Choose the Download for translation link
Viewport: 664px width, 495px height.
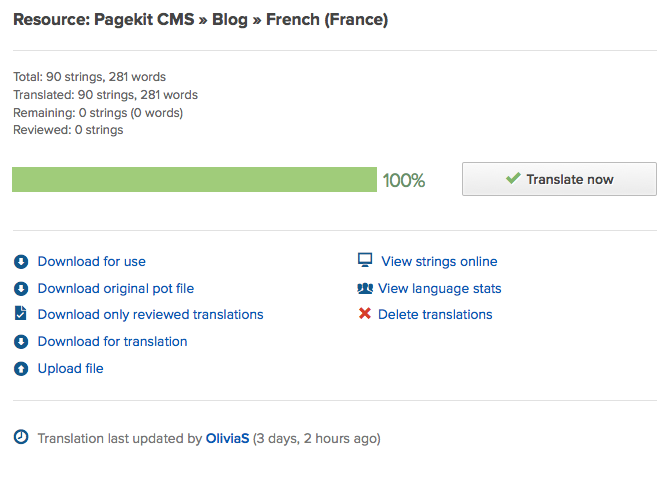[x=112, y=342]
